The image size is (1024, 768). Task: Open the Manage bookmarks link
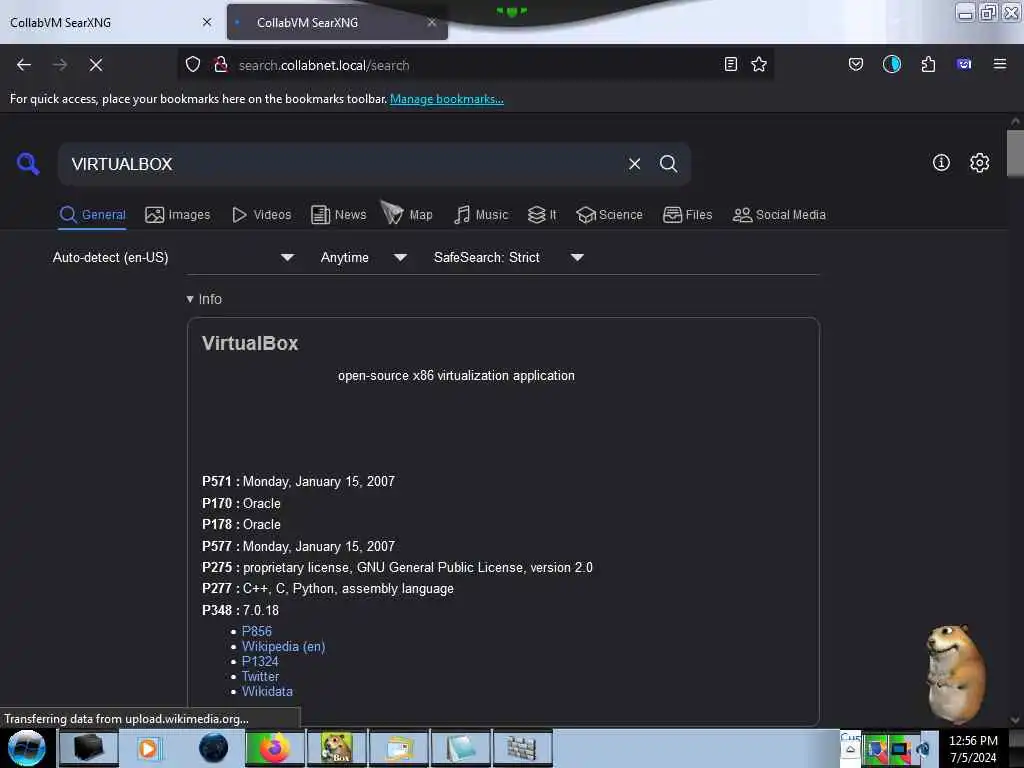447,99
